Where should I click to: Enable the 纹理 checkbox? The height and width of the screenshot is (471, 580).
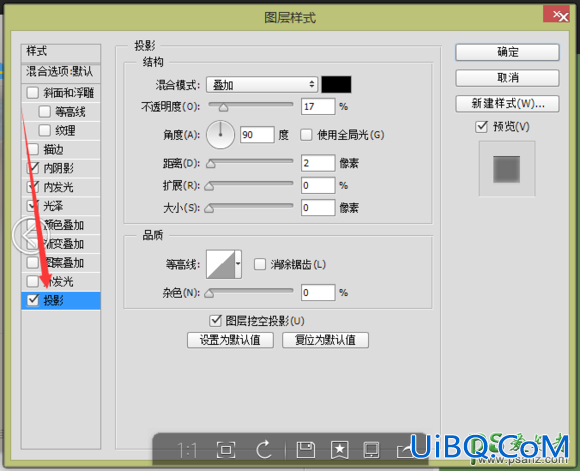(45, 130)
